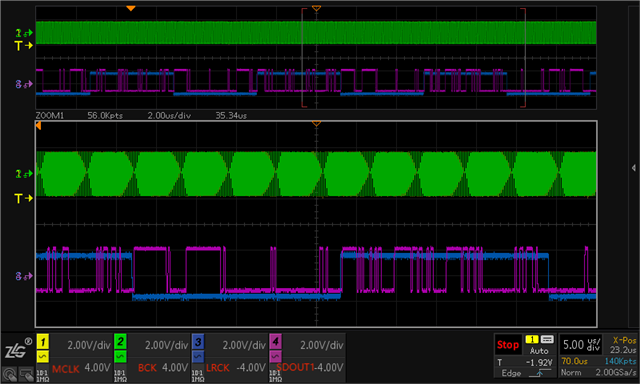640x384 pixels.
Task: Click the LRCK channel label
Action: point(218,368)
